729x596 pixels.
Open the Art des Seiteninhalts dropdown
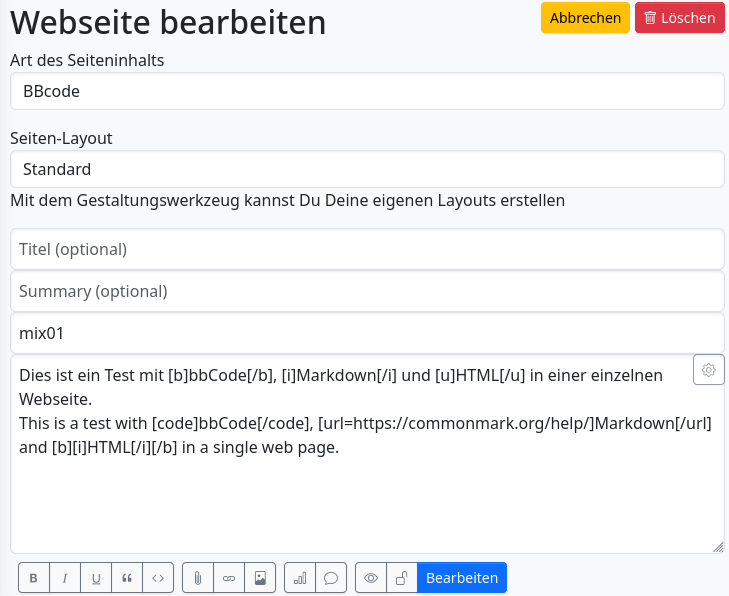[x=367, y=91]
